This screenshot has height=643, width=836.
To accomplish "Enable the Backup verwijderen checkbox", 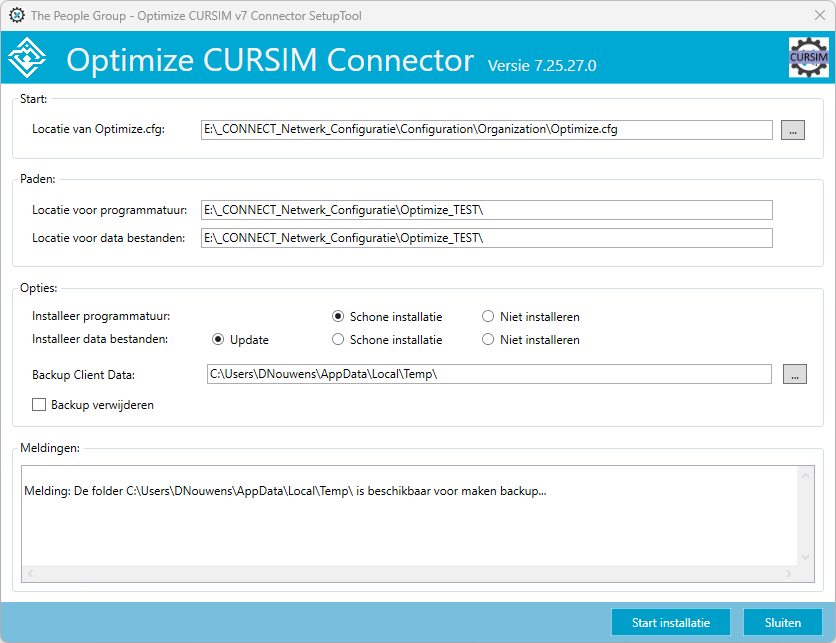I will click(x=39, y=405).
